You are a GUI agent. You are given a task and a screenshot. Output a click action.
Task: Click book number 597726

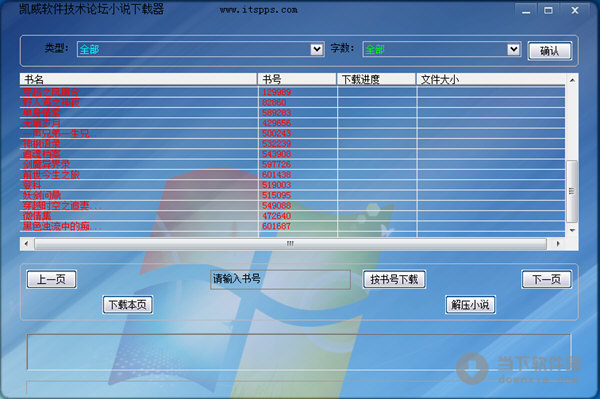(276, 164)
